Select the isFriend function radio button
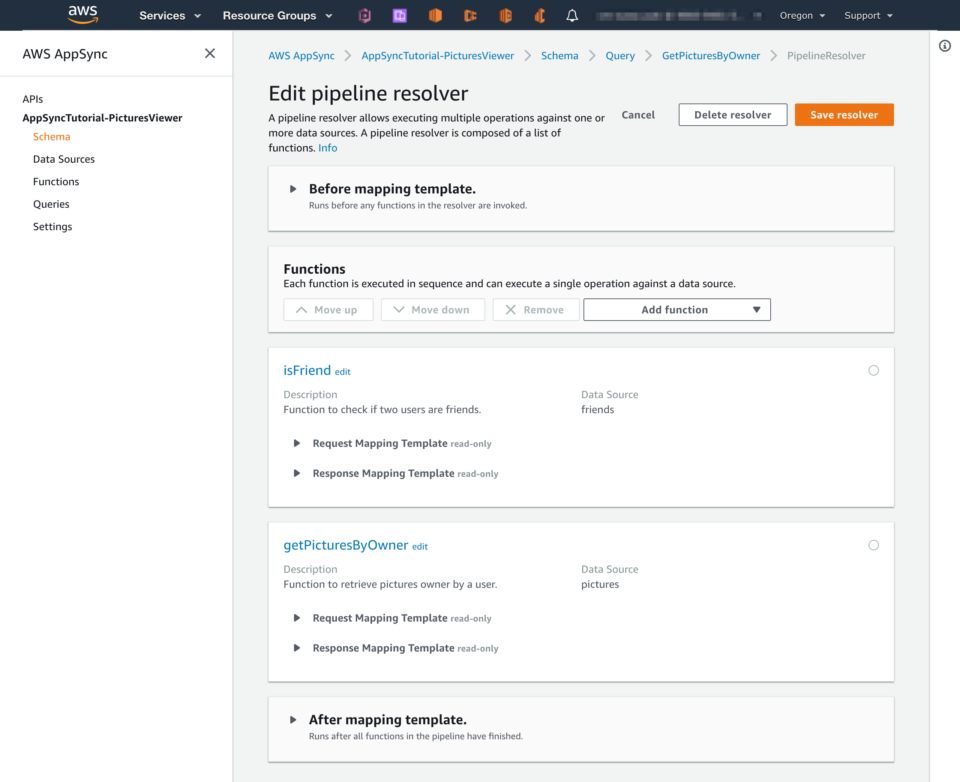The width and height of the screenshot is (960, 782). pyautogui.click(x=874, y=370)
